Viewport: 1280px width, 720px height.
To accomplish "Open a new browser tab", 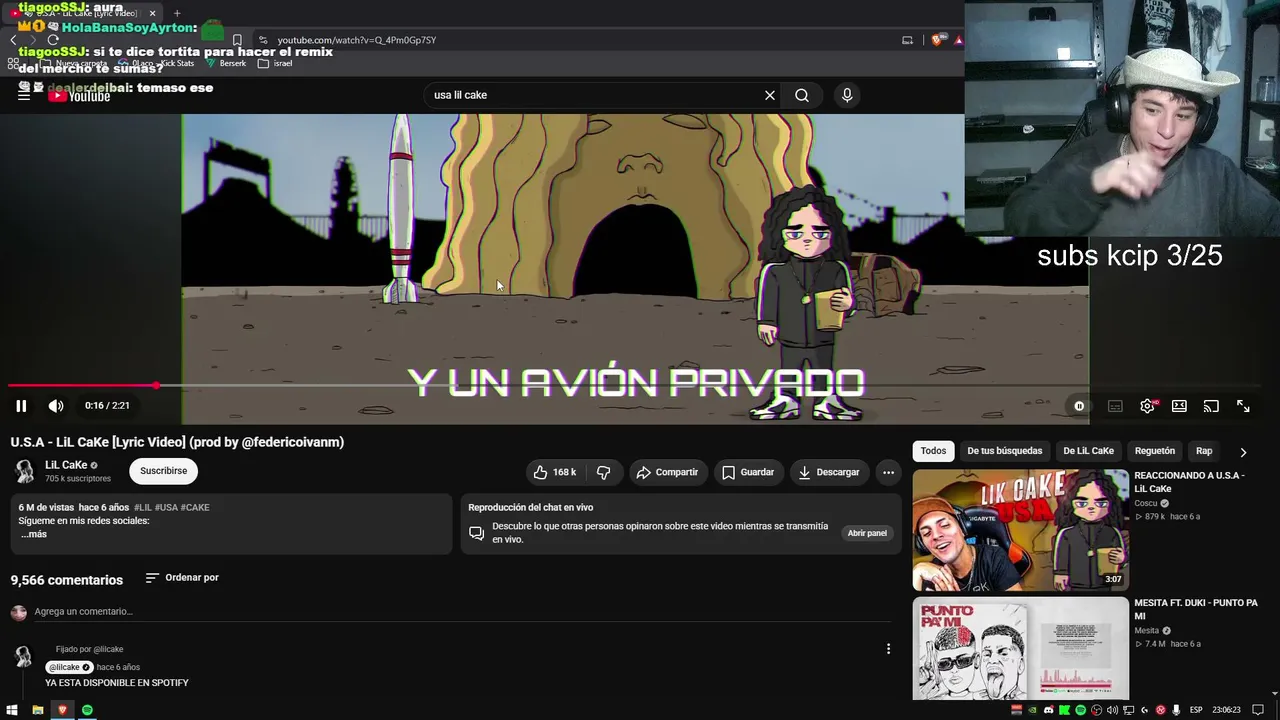I will click(x=177, y=13).
